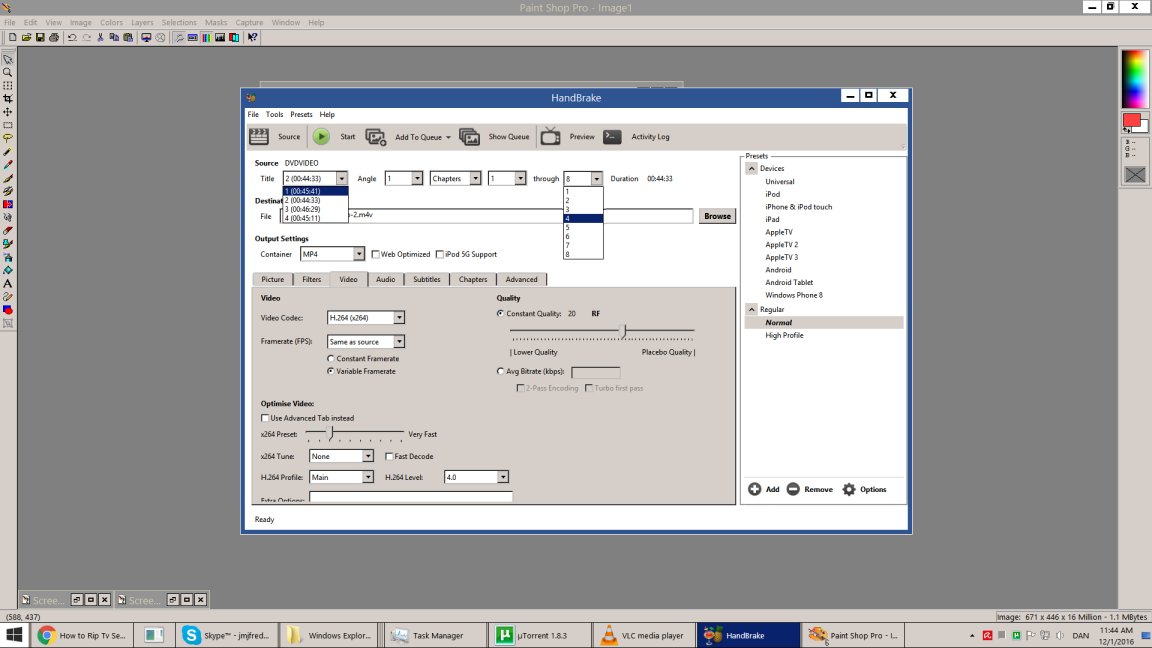
Task: Click the Add To Queue icon
Action: coord(375,137)
